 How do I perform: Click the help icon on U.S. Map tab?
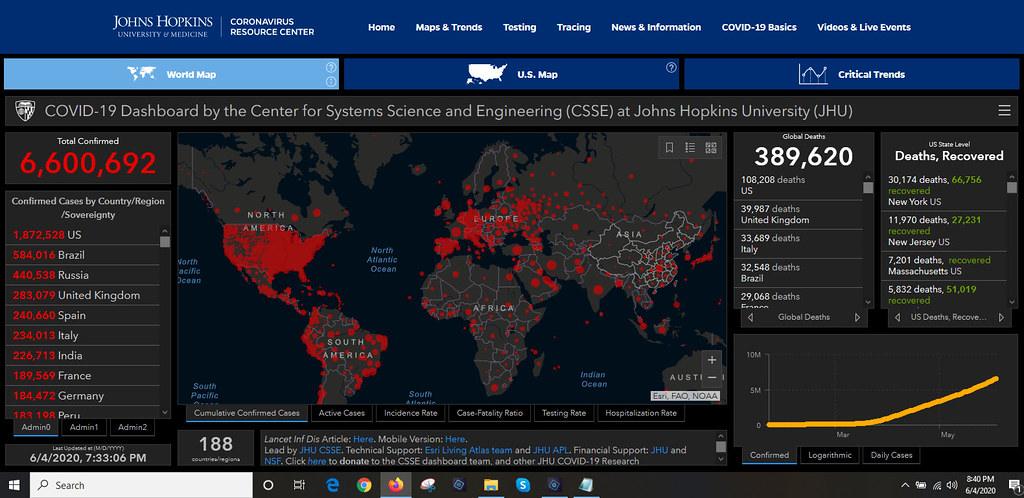coord(671,68)
